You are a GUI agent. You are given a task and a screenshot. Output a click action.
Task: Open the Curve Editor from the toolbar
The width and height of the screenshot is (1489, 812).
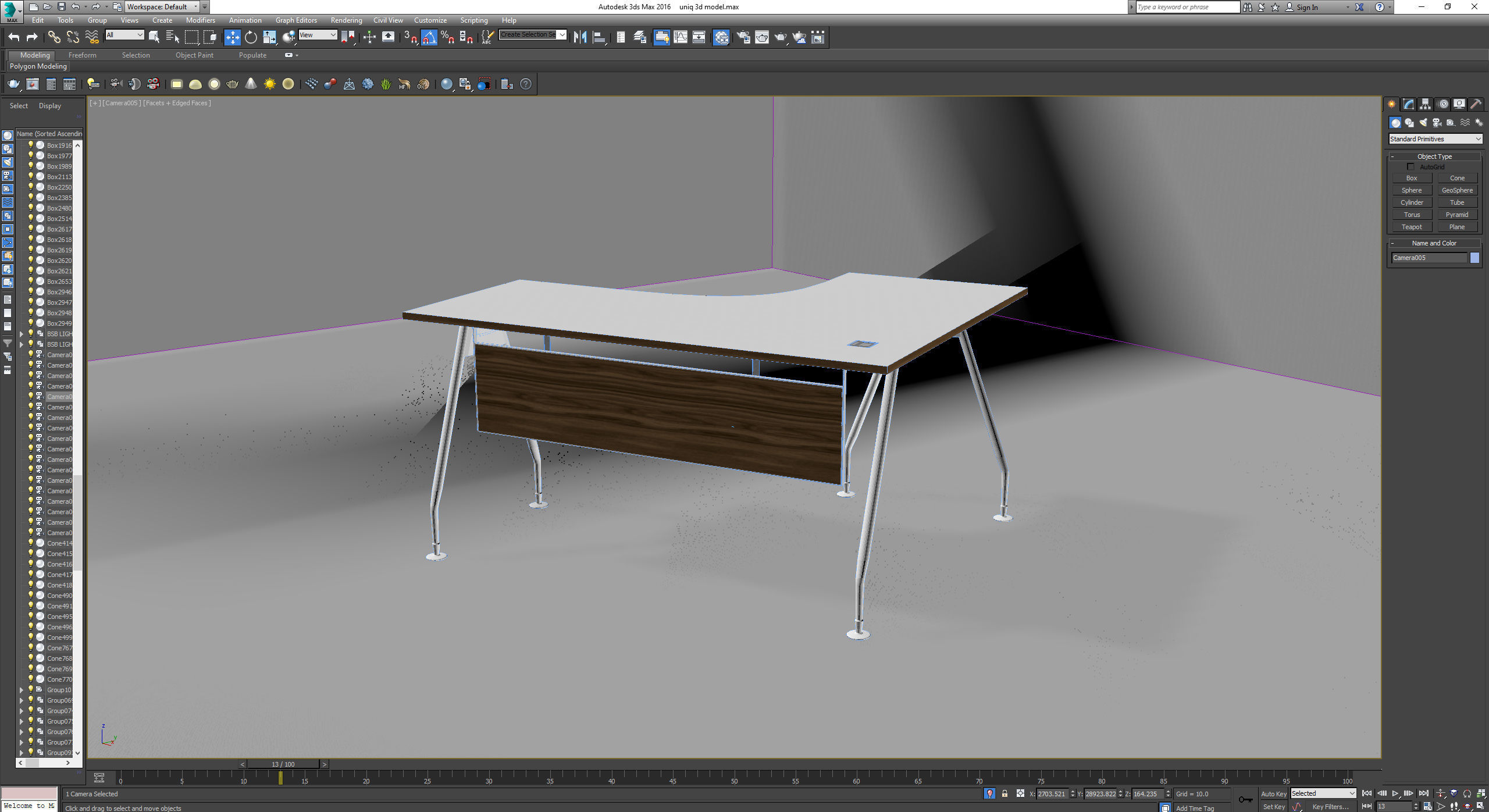point(681,37)
